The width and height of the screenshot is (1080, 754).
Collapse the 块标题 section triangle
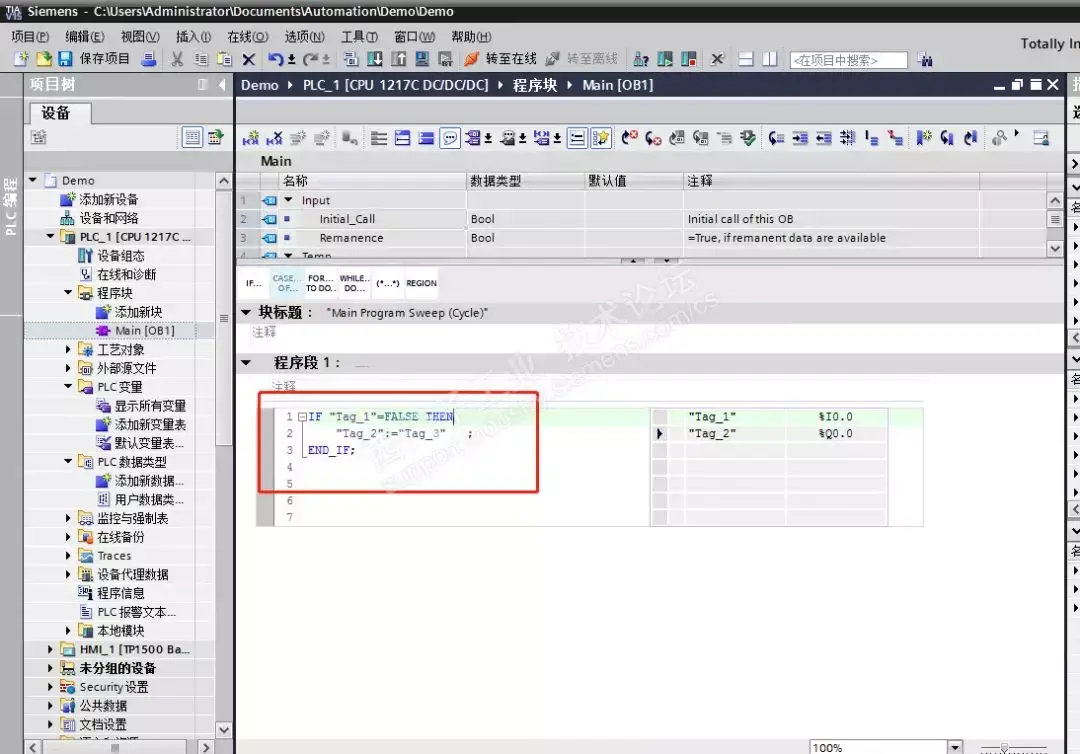(x=246, y=313)
